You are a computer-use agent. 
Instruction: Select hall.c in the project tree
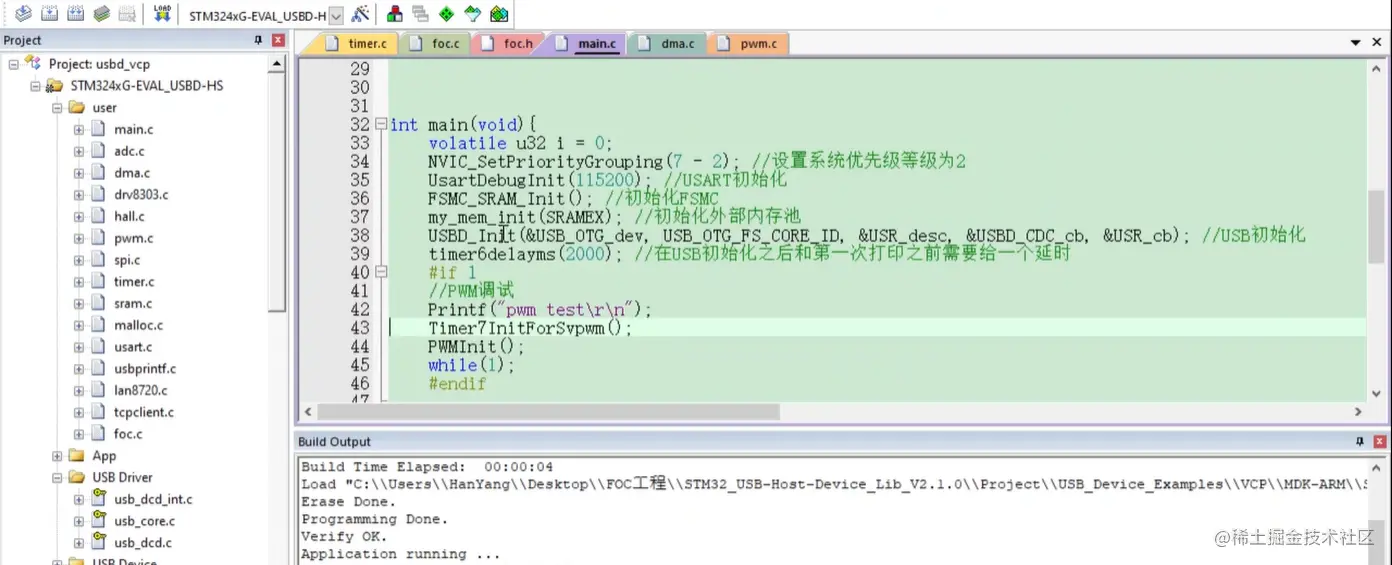[129, 216]
